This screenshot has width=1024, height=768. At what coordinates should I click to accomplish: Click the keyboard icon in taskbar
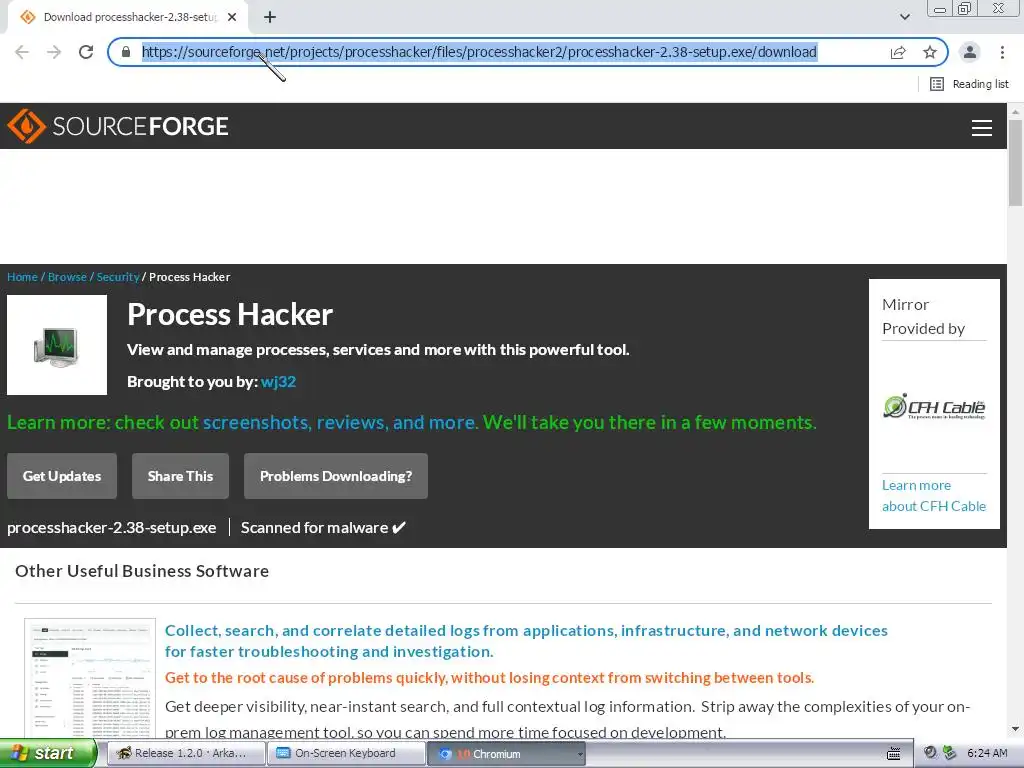[894, 754]
